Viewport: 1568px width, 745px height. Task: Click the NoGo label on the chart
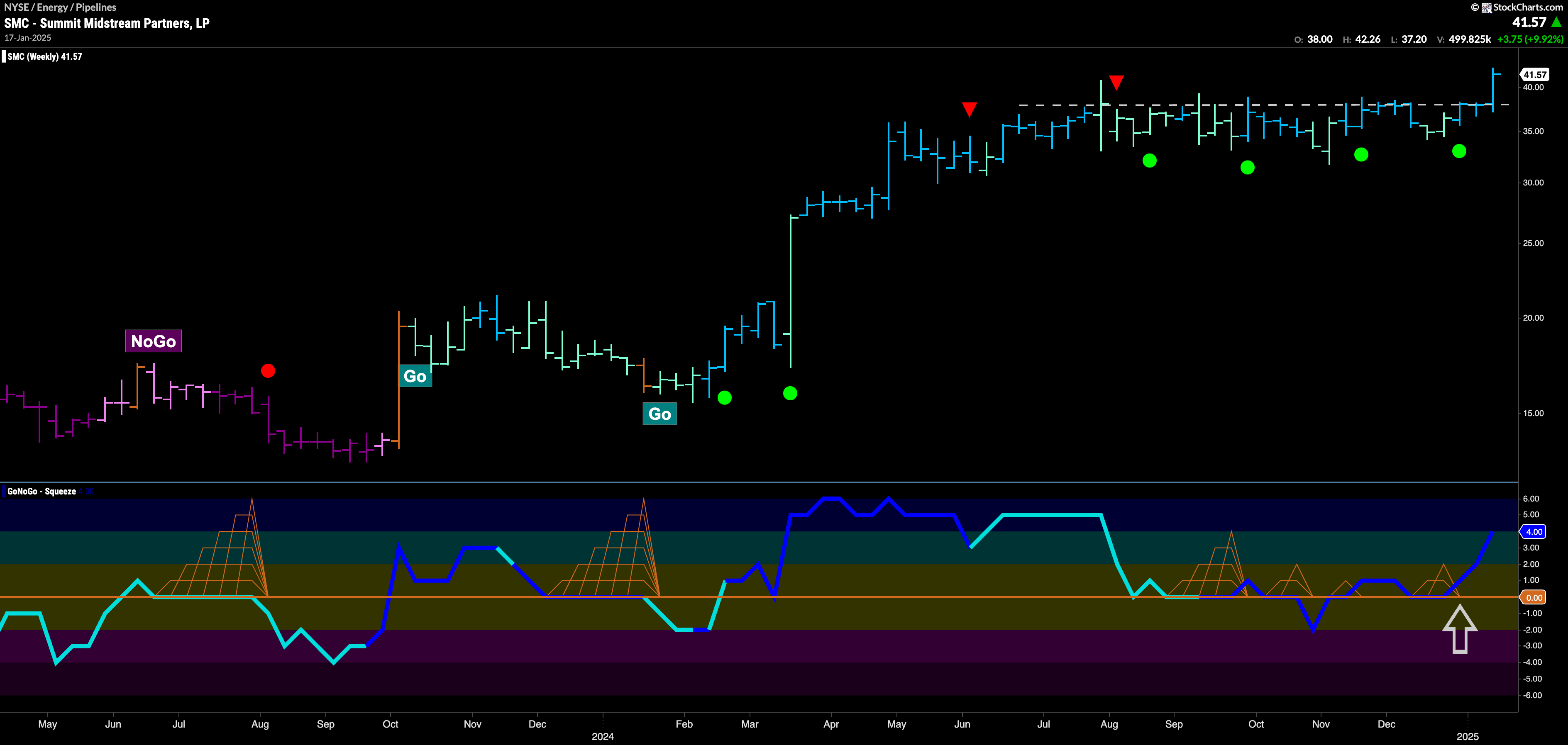click(x=154, y=341)
